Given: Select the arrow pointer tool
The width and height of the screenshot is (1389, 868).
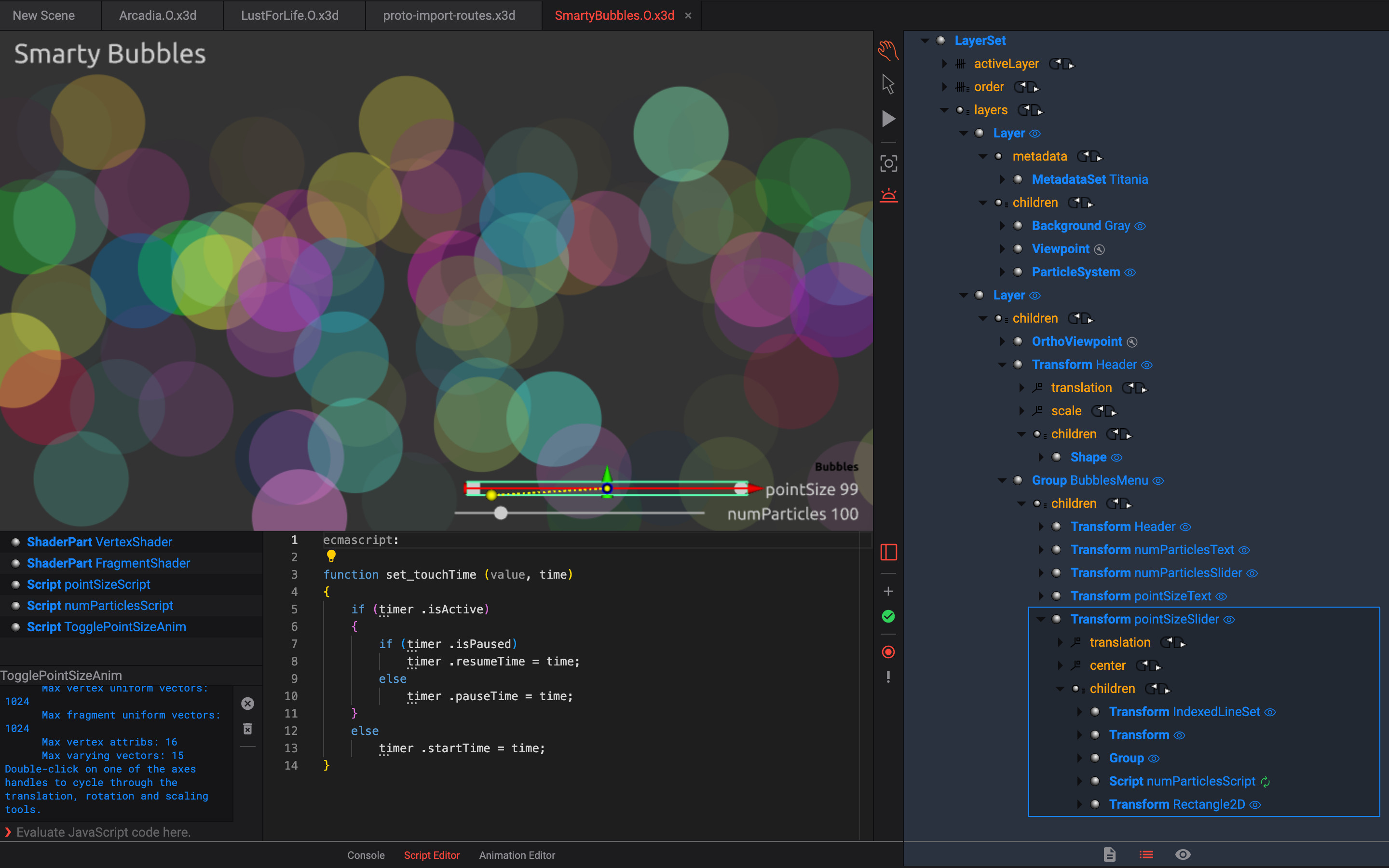Looking at the screenshot, I should [x=888, y=84].
